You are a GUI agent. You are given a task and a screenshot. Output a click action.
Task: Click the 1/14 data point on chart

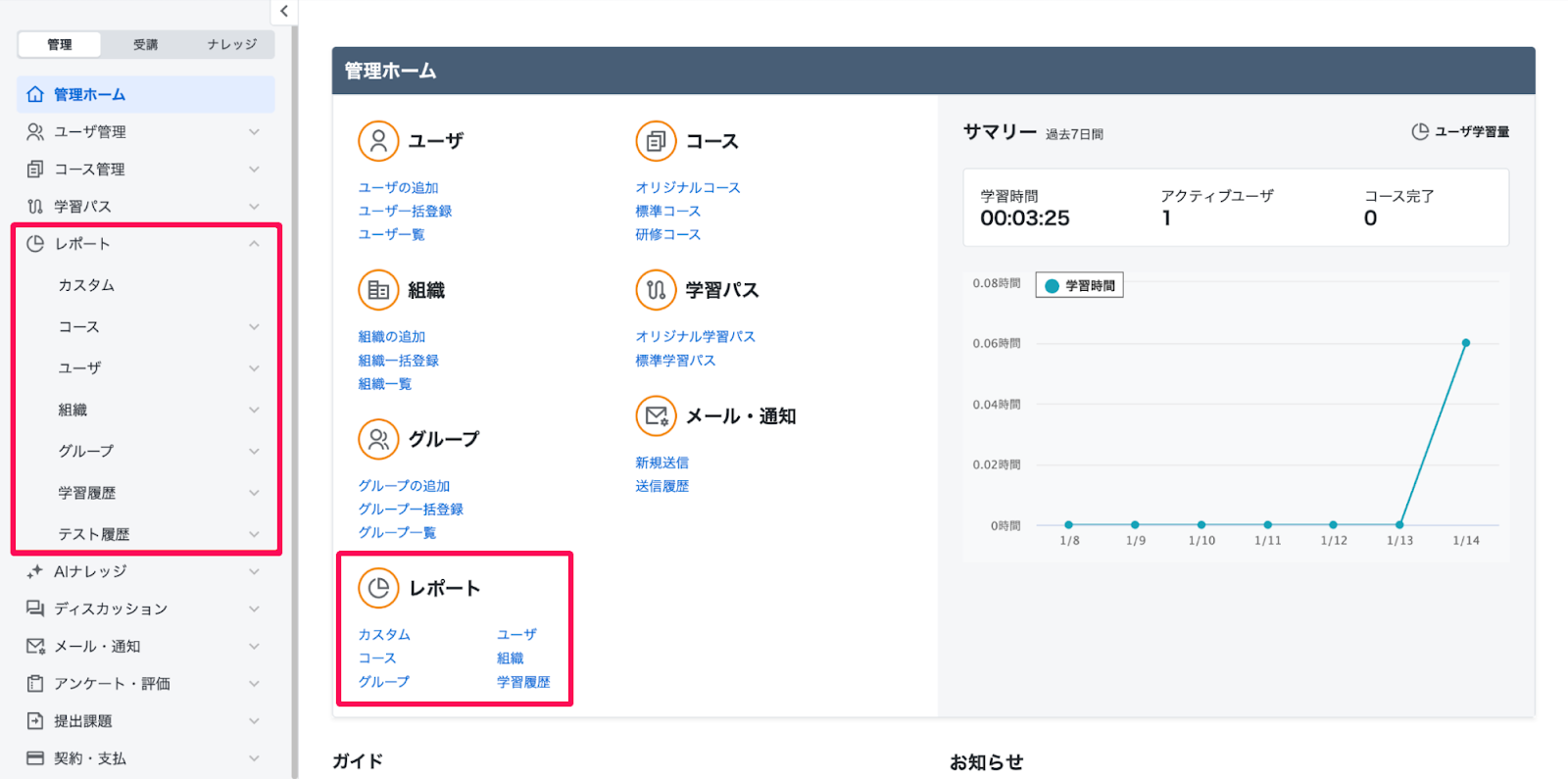(1466, 343)
